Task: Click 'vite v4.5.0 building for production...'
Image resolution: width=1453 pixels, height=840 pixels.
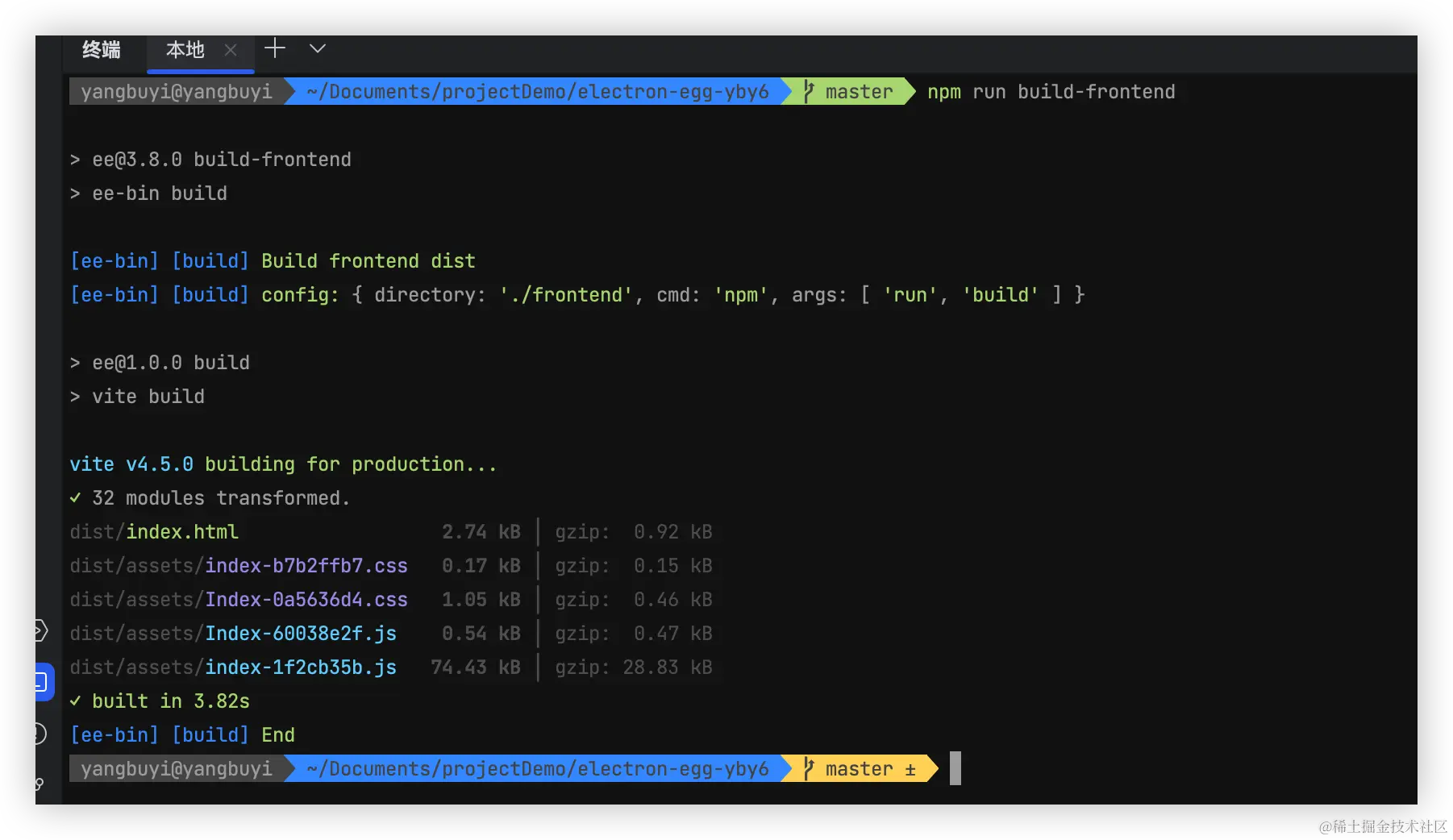Action: click(x=283, y=464)
